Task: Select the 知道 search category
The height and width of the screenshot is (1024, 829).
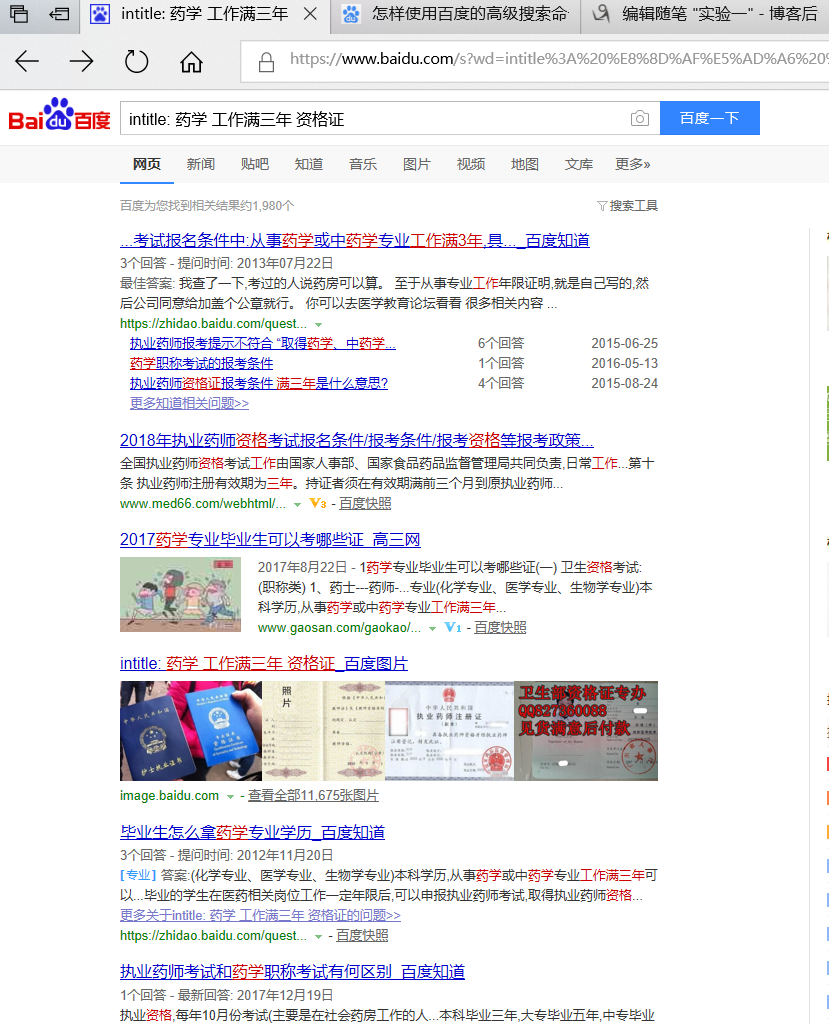Action: tap(308, 164)
